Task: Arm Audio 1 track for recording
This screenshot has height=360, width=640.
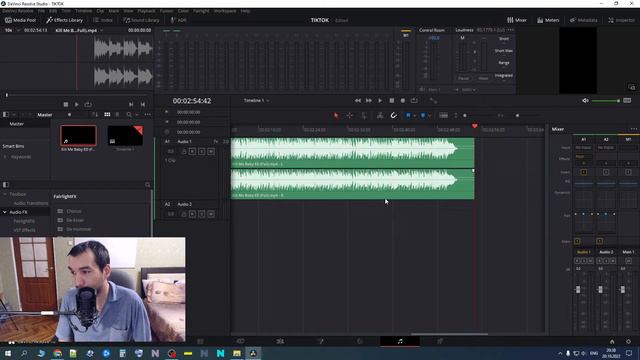Action: (192, 151)
